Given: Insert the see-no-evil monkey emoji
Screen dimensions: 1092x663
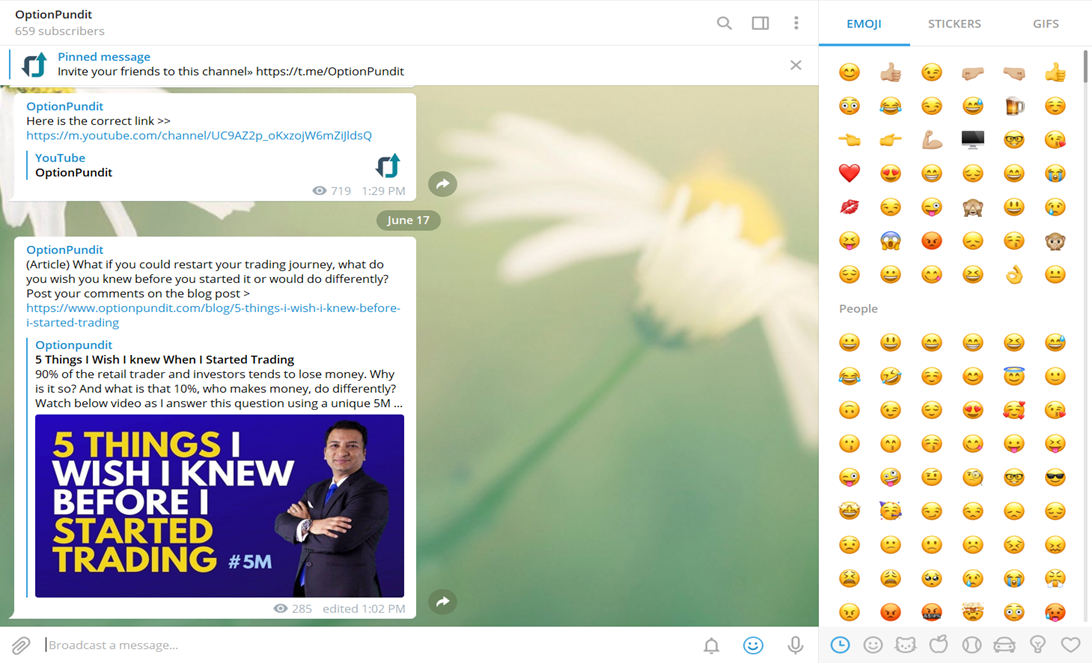Looking at the screenshot, I should pyautogui.click(x=973, y=207).
